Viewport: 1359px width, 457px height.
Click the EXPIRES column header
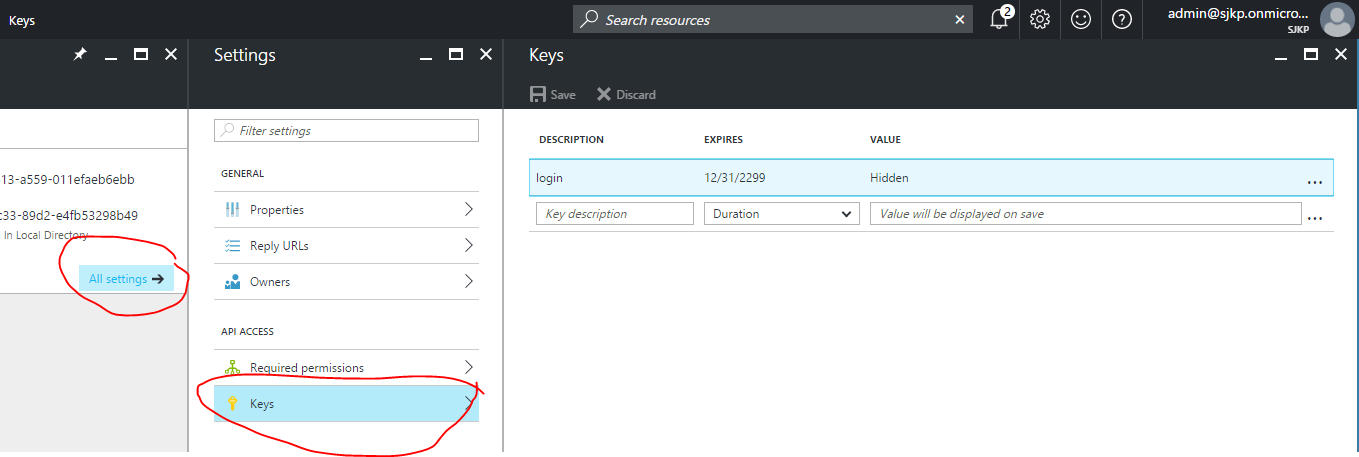point(723,140)
